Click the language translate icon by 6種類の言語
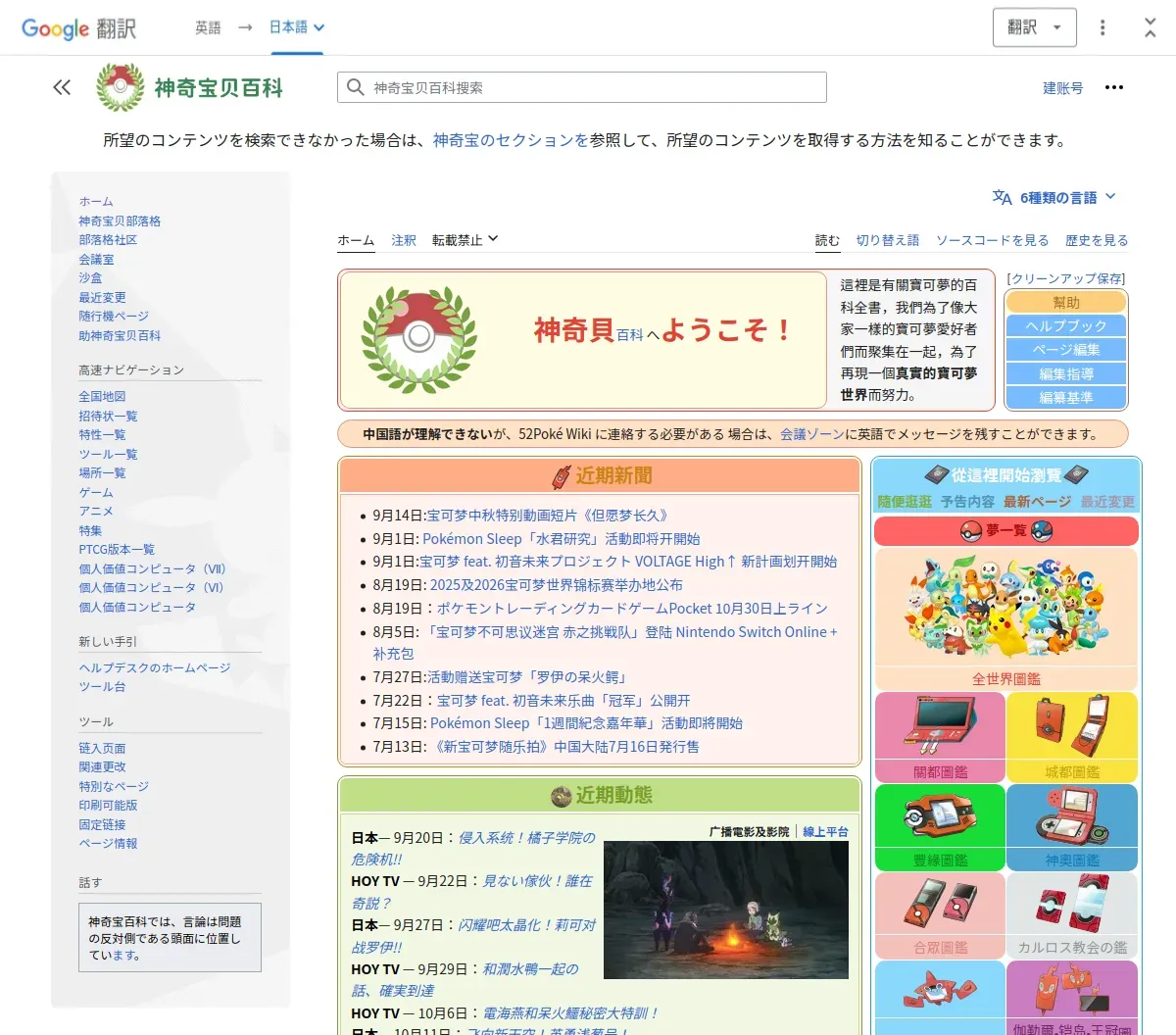 [x=1002, y=197]
